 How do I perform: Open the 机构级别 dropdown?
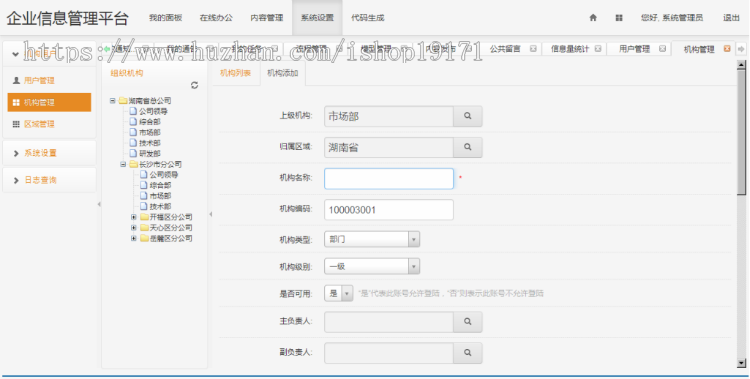(x=414, y=267)
